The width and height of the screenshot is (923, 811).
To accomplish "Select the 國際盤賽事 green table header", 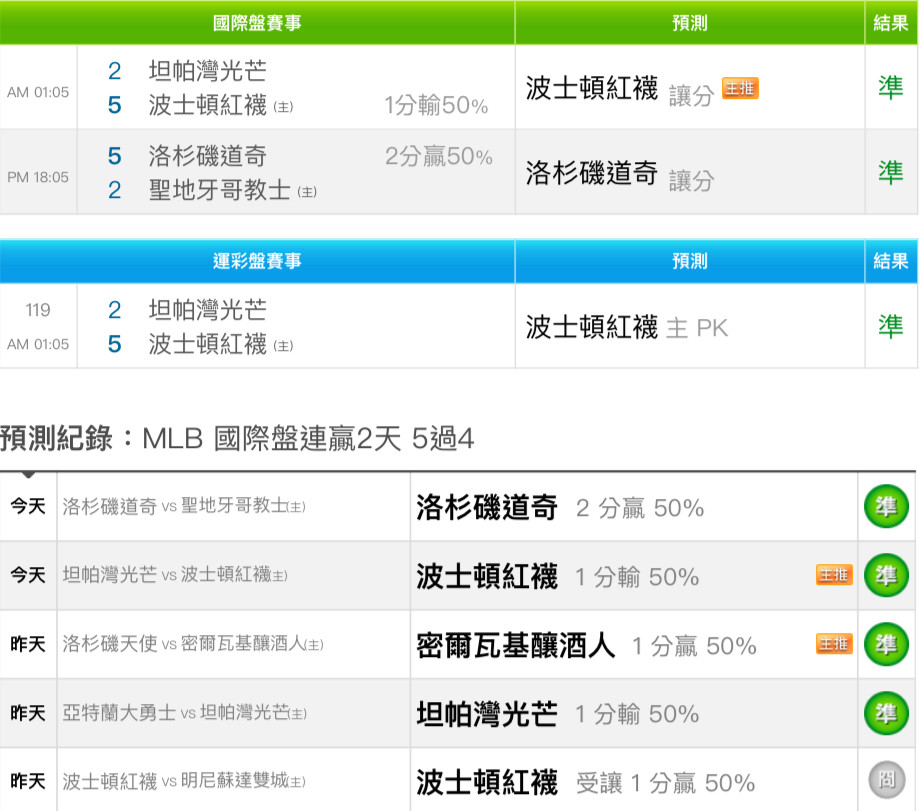I will pyautogui.click(x=257, y=22).
